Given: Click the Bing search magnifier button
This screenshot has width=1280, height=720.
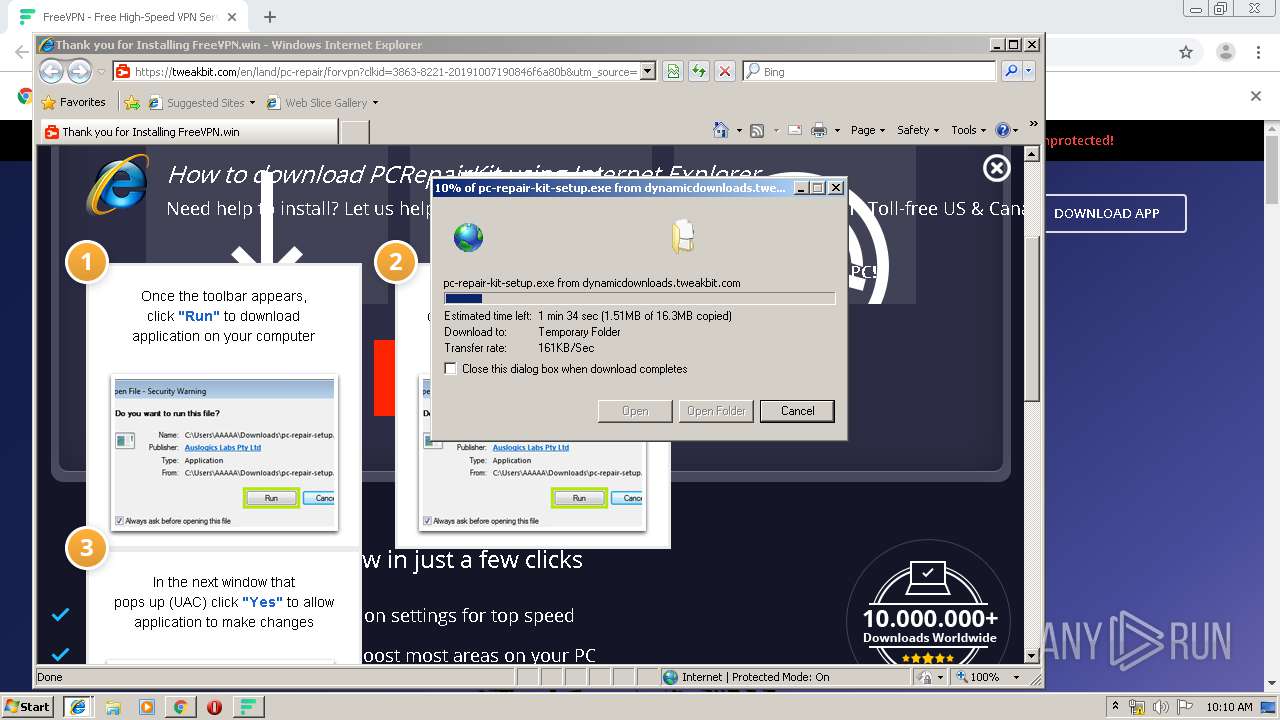Looking at the screenshot, I should pos(1011,71).
